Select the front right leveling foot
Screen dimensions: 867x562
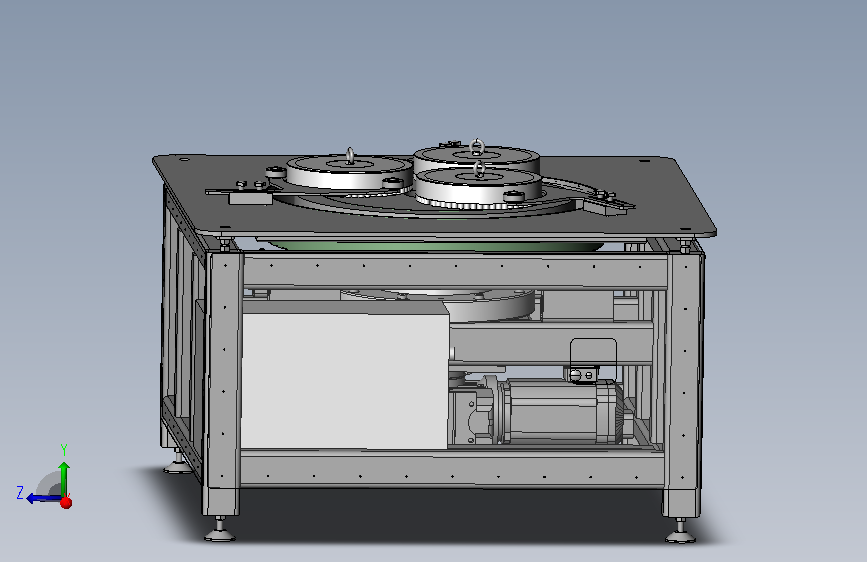click(680, 530)
